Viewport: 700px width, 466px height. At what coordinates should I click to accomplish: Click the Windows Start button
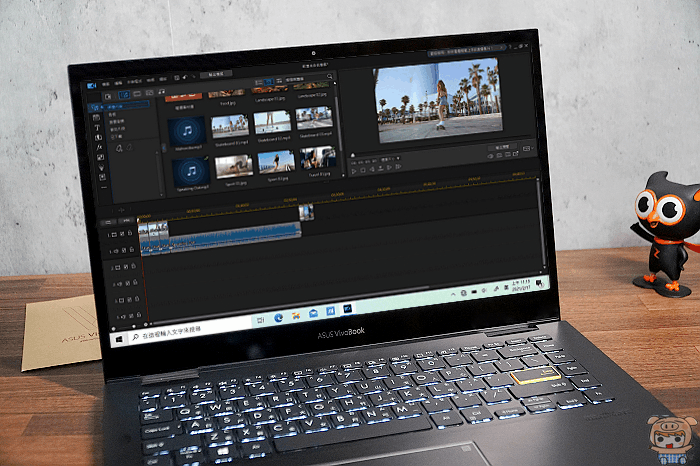119,340
